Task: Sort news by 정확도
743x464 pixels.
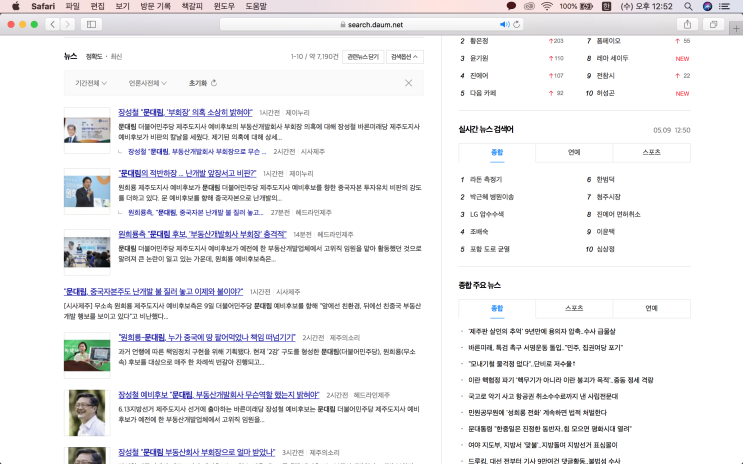Action: (x=93, y=56)
